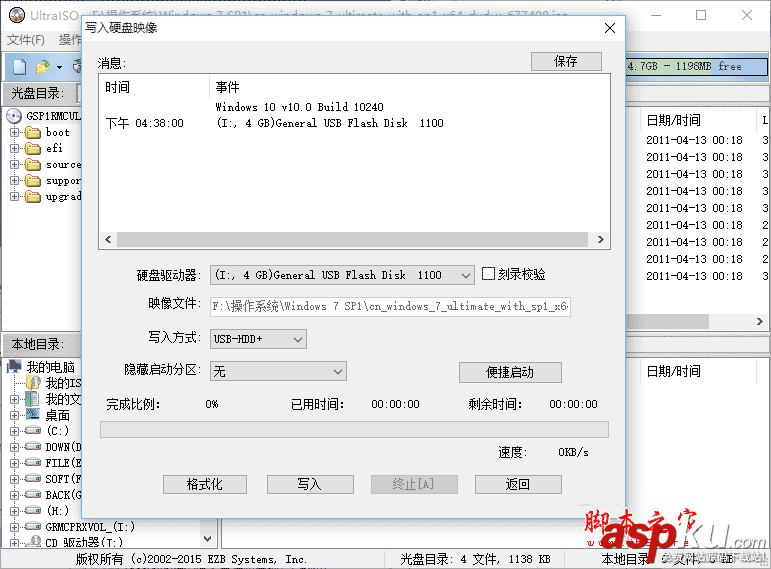The height and width of the screenshot is (569, 771).
Task: Select the sources folder in disc tree
Action: (x=33, y=165)
